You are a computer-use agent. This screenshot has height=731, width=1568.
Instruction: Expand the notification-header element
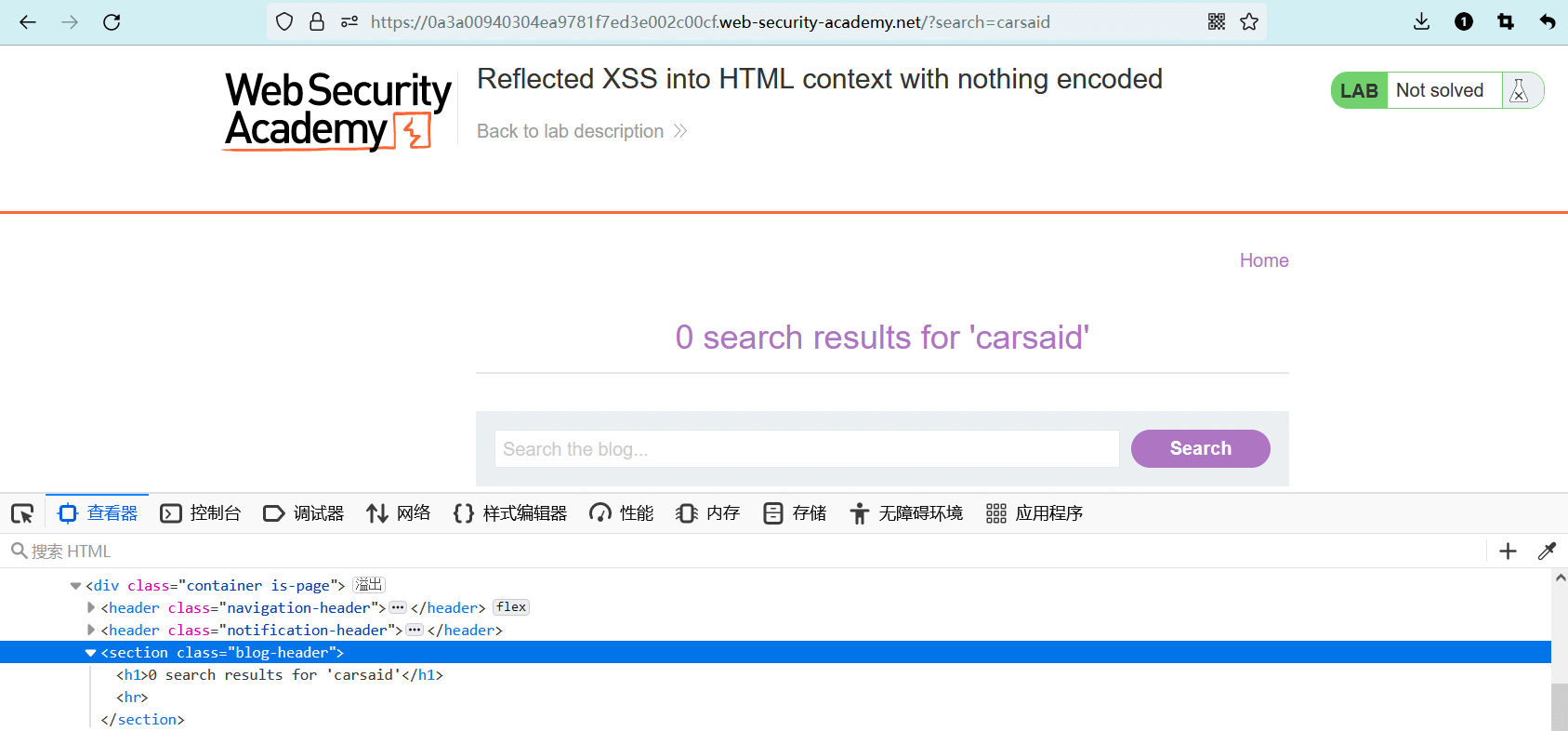point(91,631)
